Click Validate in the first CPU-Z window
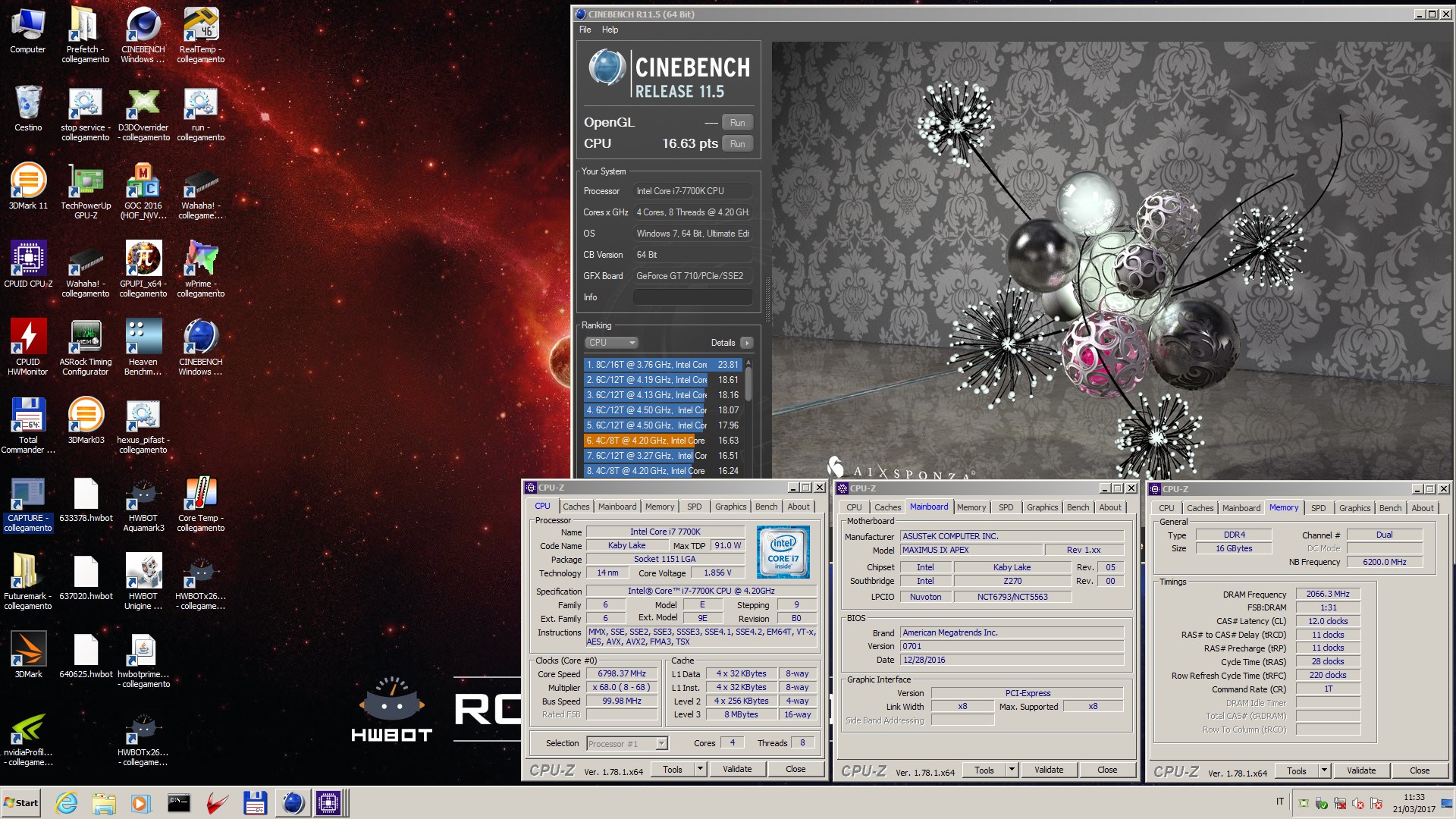The width and height of the screenshot is (1456, 819). (737, 769)
